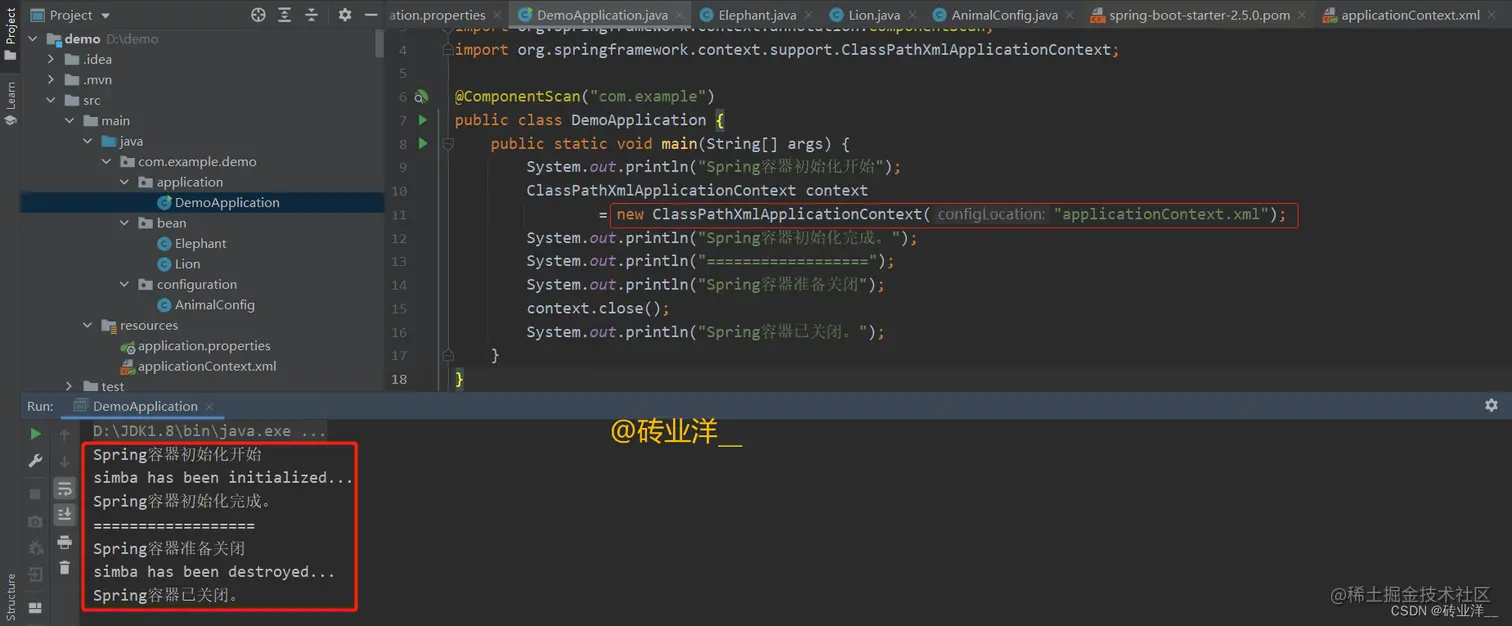The height and width of the screenshot is (626, 1512).
Task: Click the layout icon at Run toolbar bottom
Action: [35, 607]
